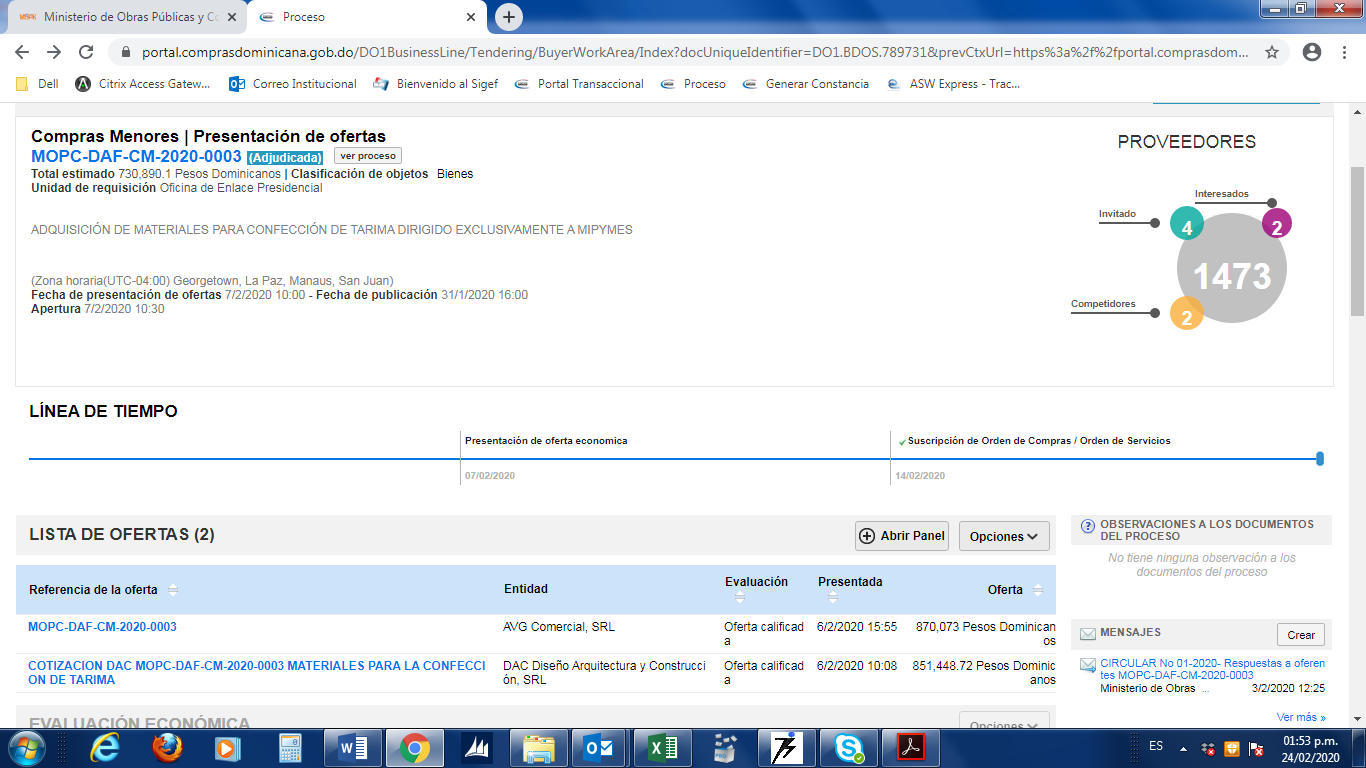Click green Invitado circle showing 4
The width and height of the screenshot is (1366, 768).
[1186, 224]
